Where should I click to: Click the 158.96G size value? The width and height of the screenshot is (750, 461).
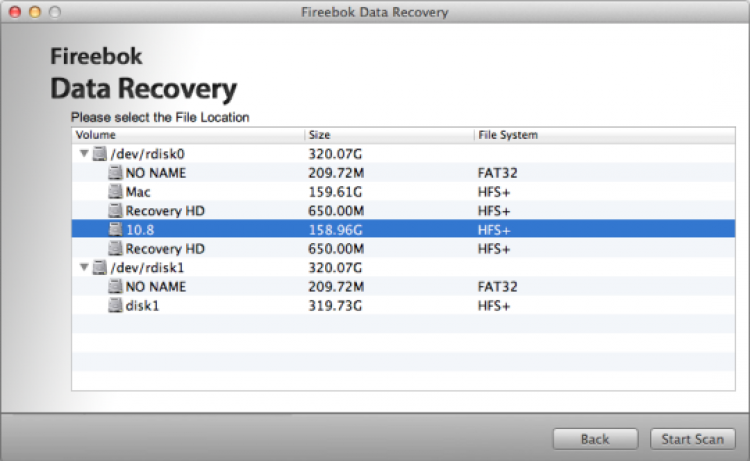point(335,230)
